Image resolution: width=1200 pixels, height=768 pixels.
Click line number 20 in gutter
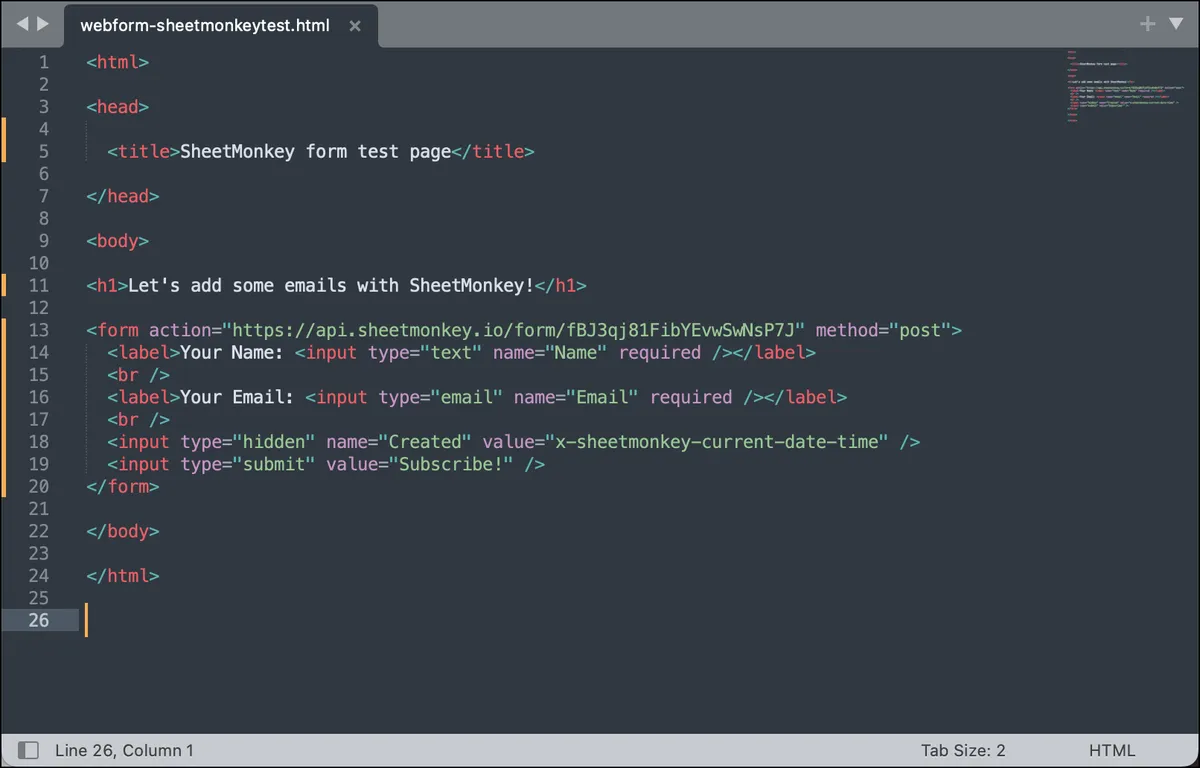click(38, 487)
